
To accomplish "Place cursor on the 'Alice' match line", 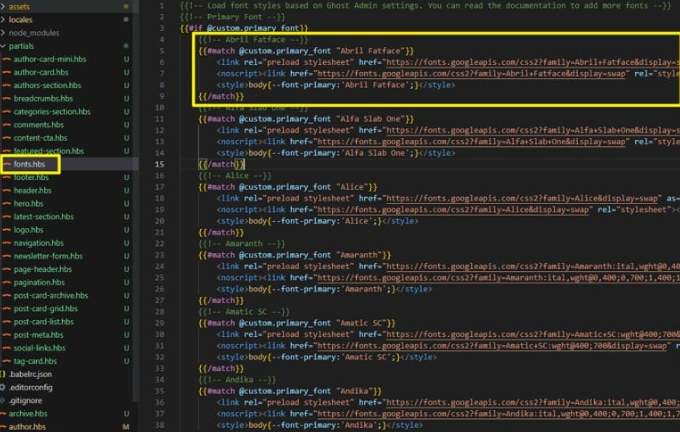I will point(288,187).
